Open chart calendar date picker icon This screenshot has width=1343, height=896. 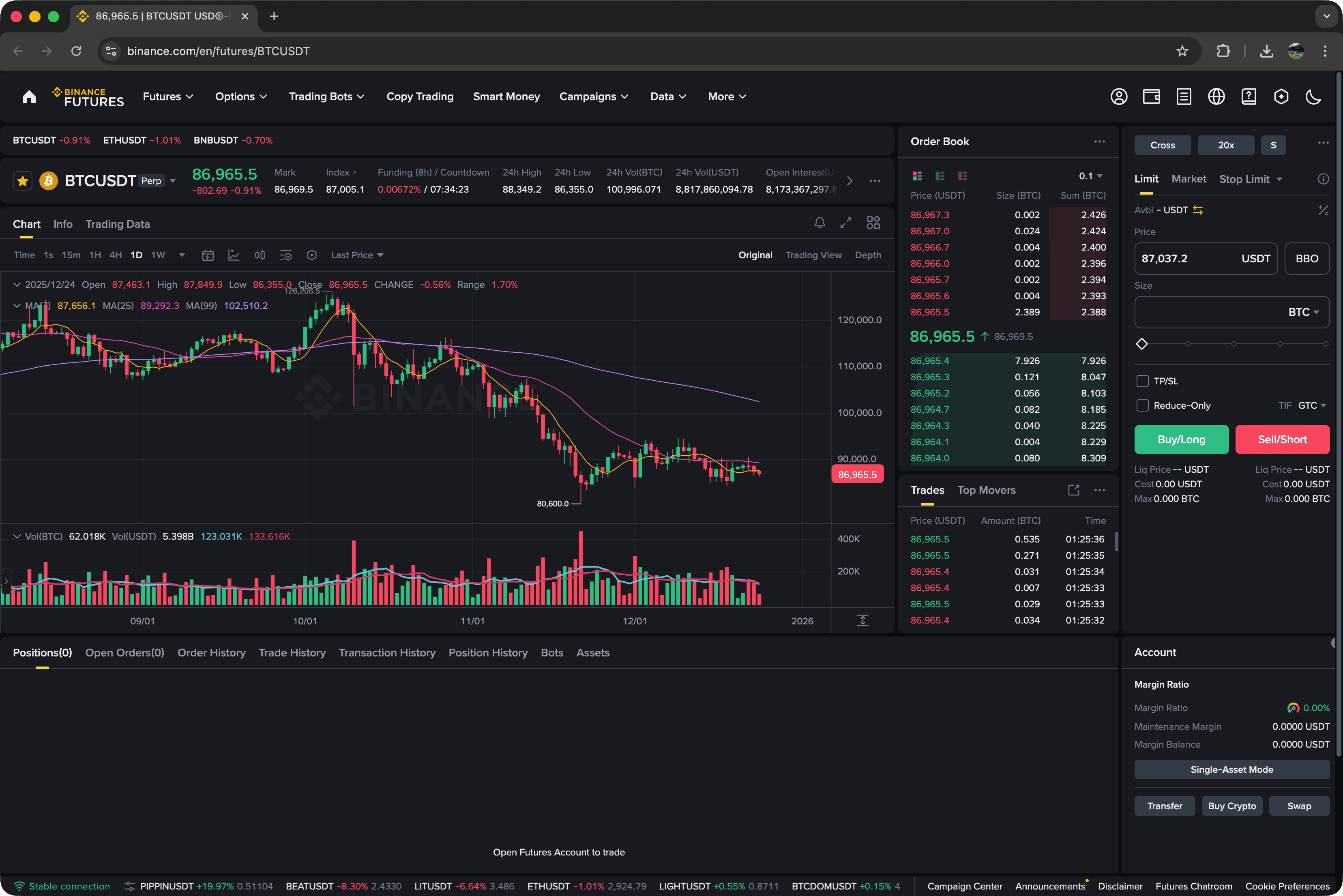[208, 255]
